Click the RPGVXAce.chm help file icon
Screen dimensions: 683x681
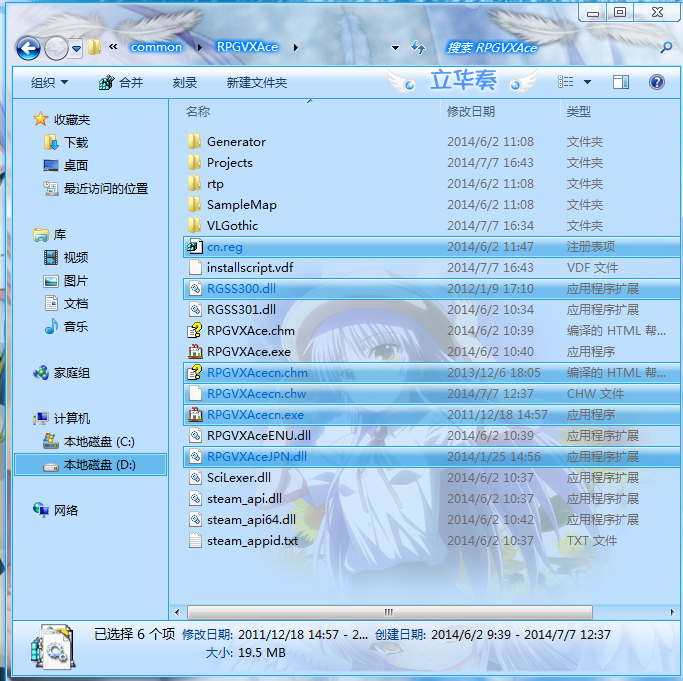tap(195, 330)
